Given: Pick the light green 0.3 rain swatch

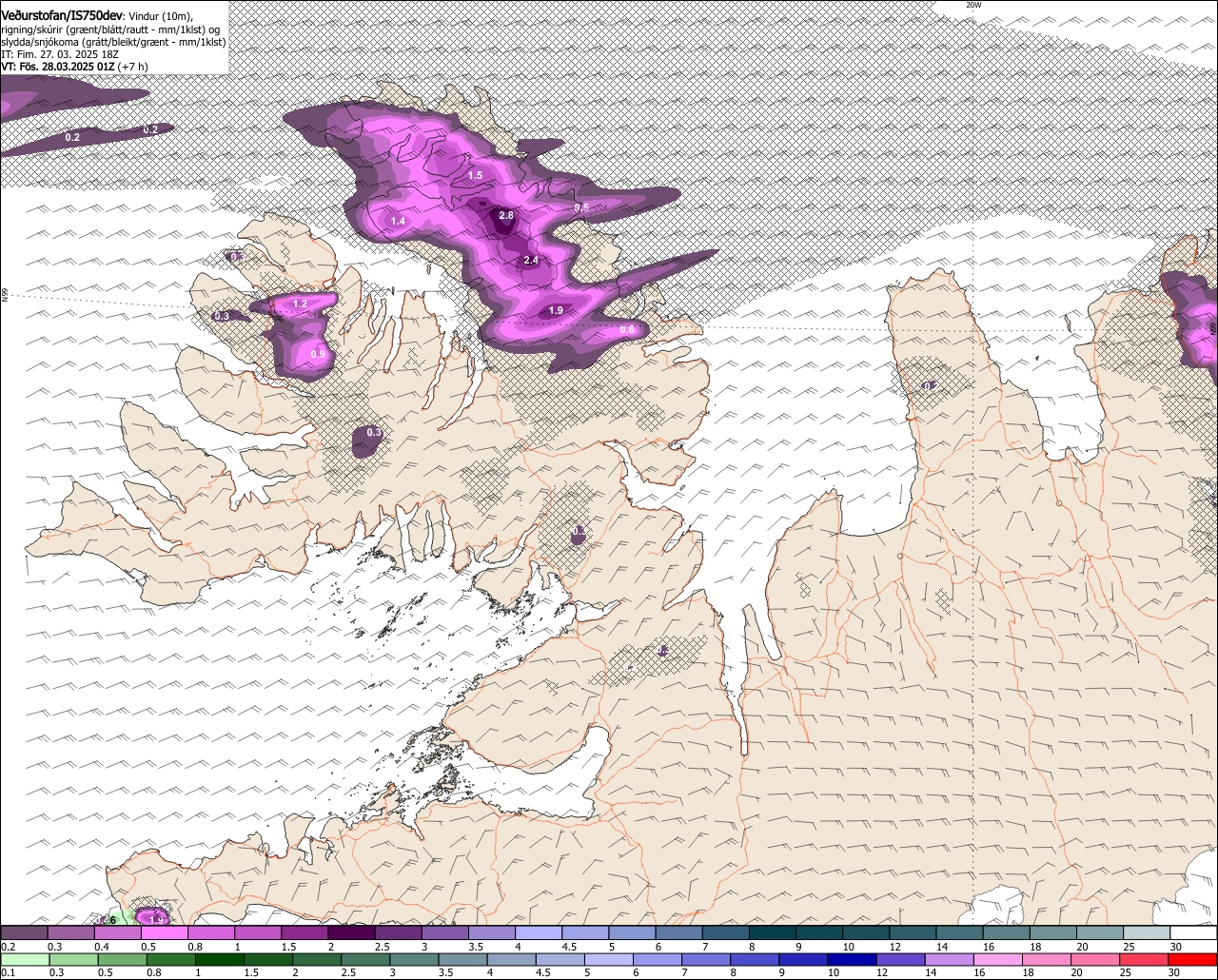Looking at the screenshot, I should coord(73,960).
